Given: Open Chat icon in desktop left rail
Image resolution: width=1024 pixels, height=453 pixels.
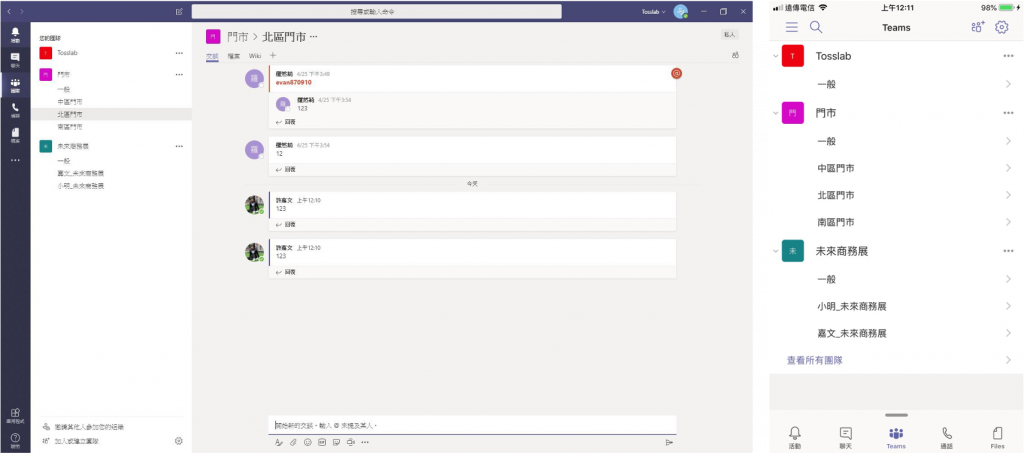Looking at the screenshot, I should pos(15,60).
